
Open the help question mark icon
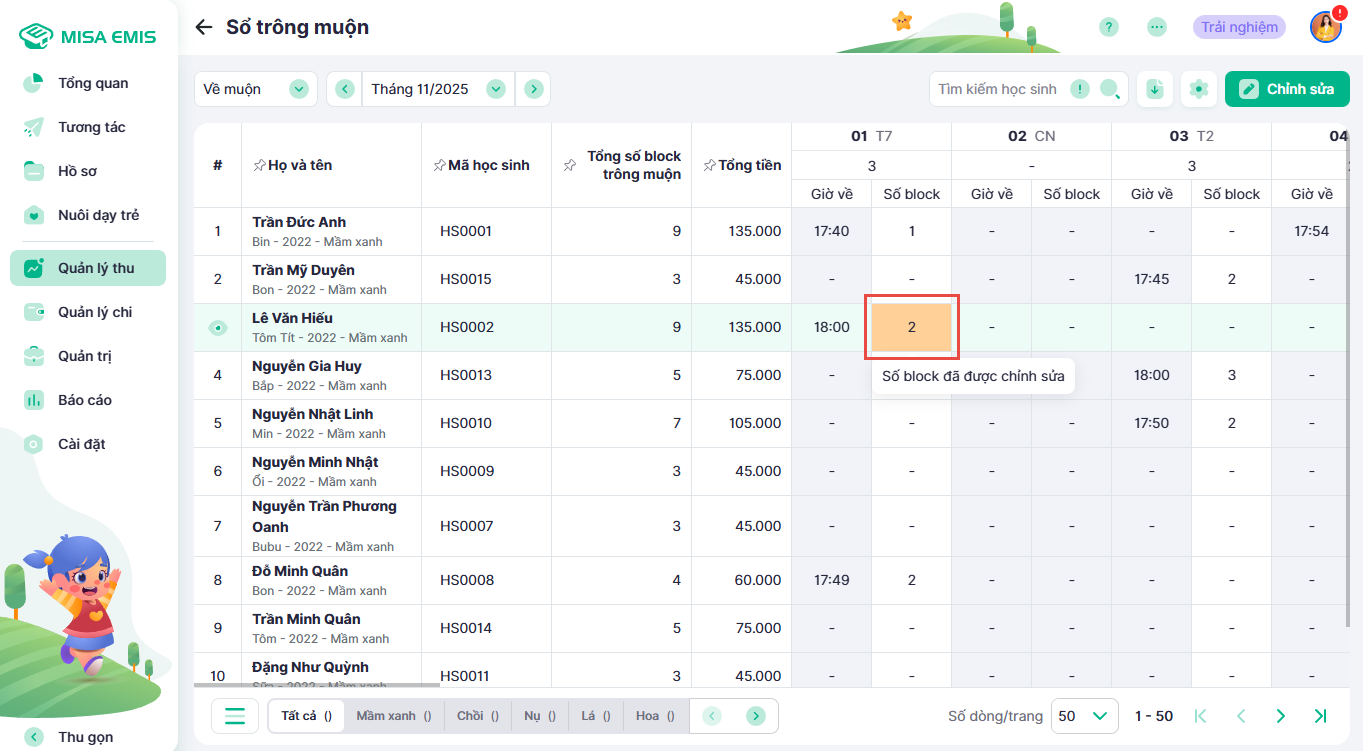click(1108, 27)
